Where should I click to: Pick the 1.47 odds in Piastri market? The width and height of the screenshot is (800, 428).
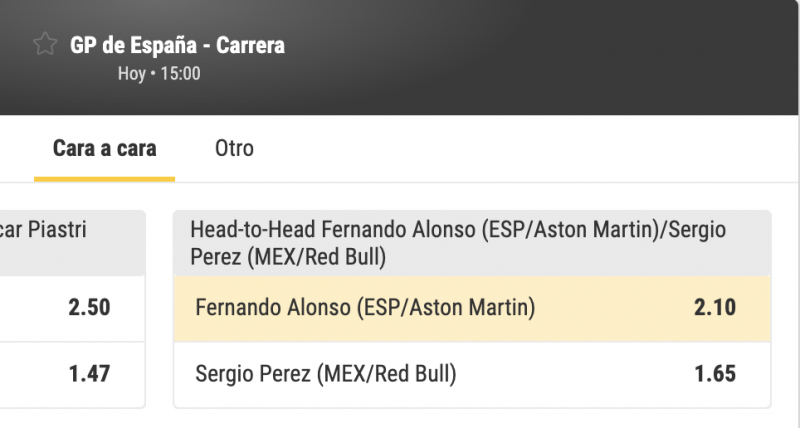89,374
